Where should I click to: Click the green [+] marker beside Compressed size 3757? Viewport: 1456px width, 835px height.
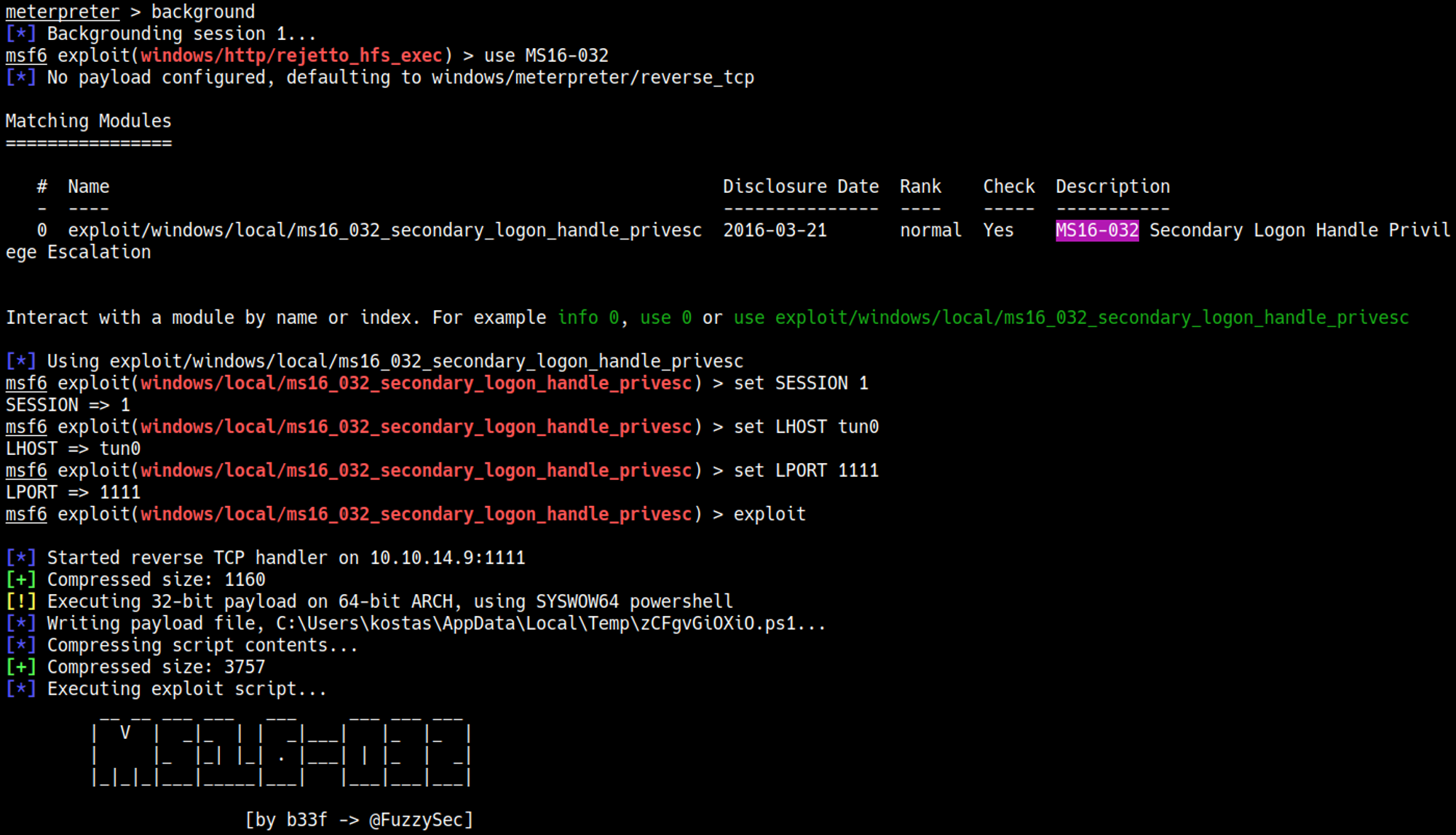coord(20,667)
